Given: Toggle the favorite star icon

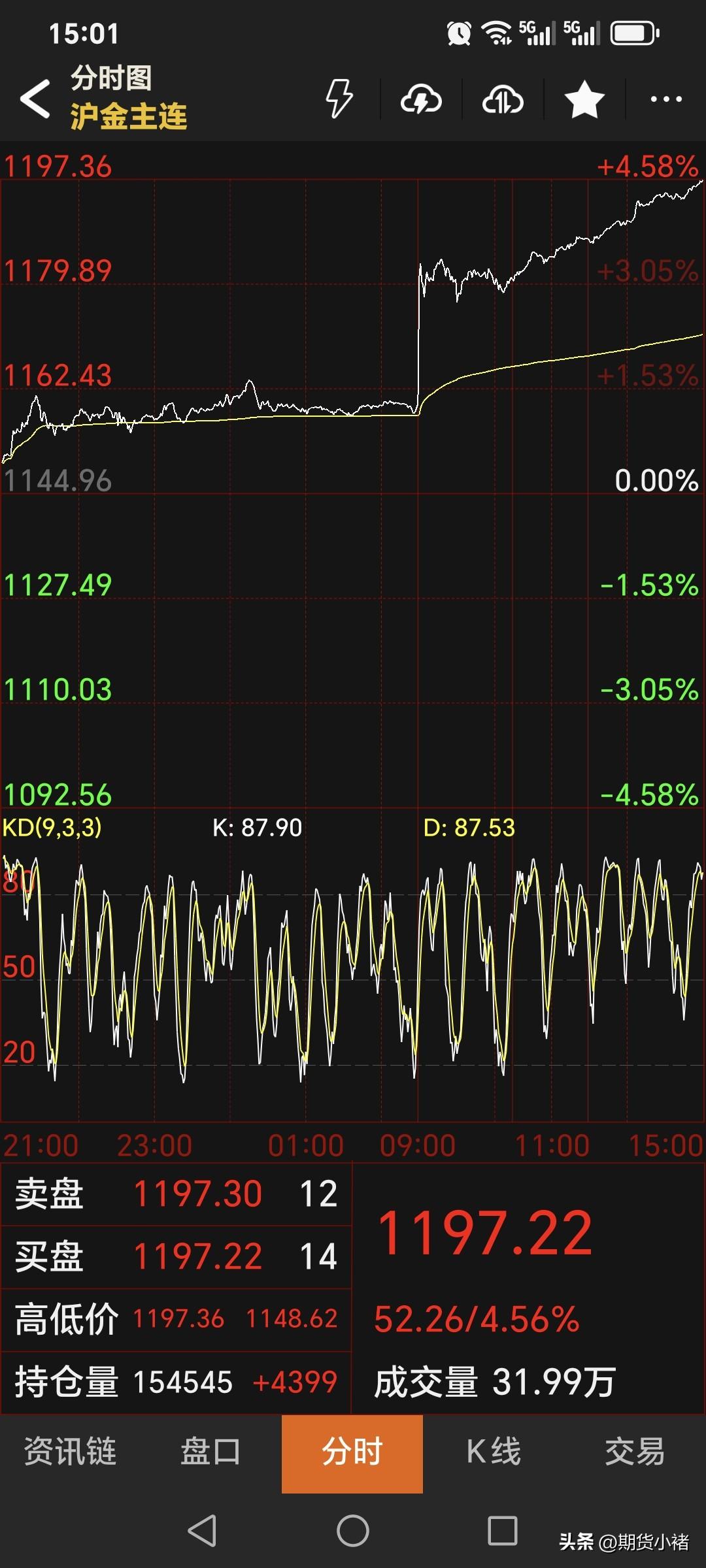Looking at the screenshot, I should pyautogui.click(x=584, y=99).
